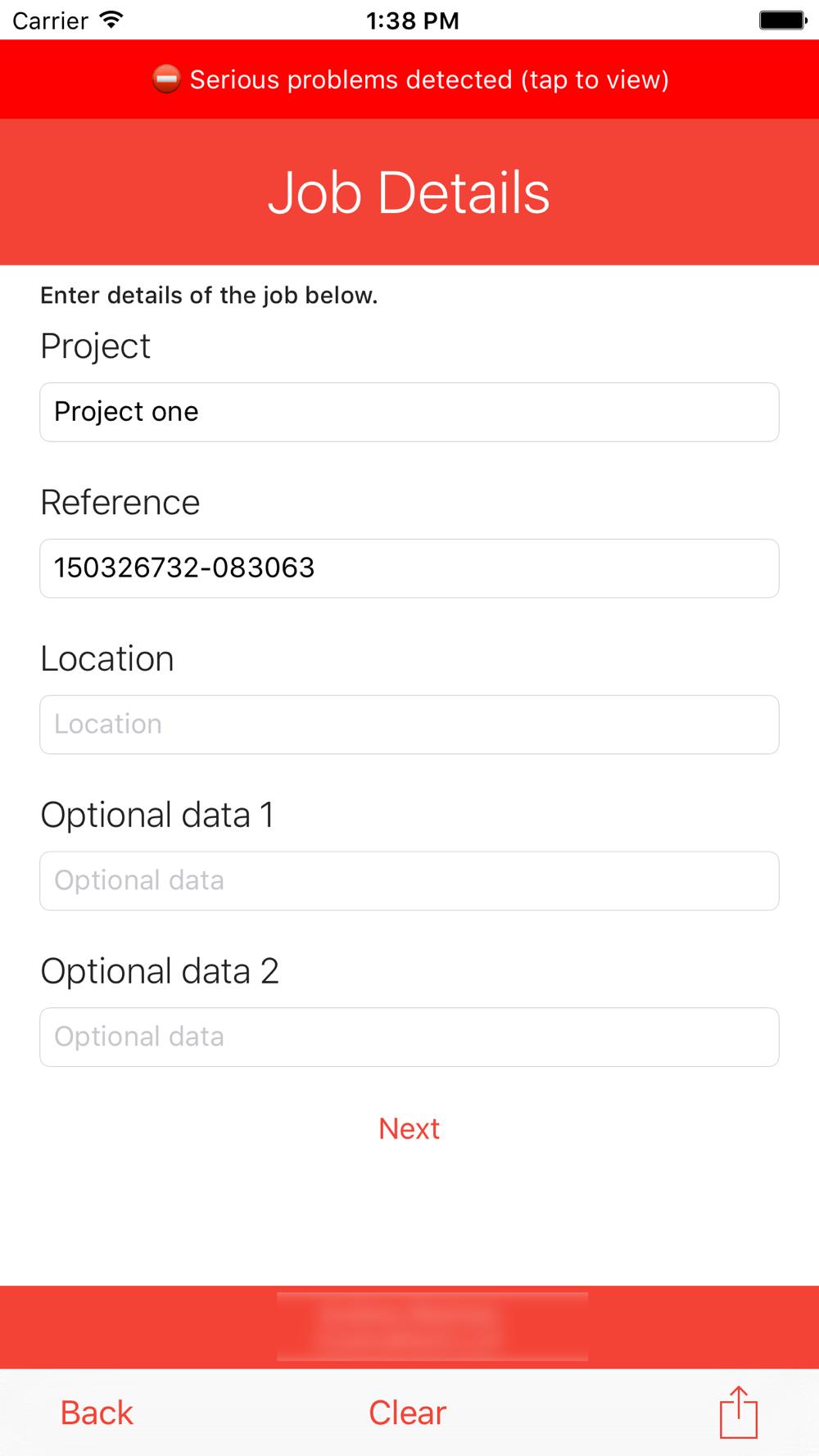Focus the Project field containing "Project one"
This screenshot has width=819, height=1456.
pos(409,412)
